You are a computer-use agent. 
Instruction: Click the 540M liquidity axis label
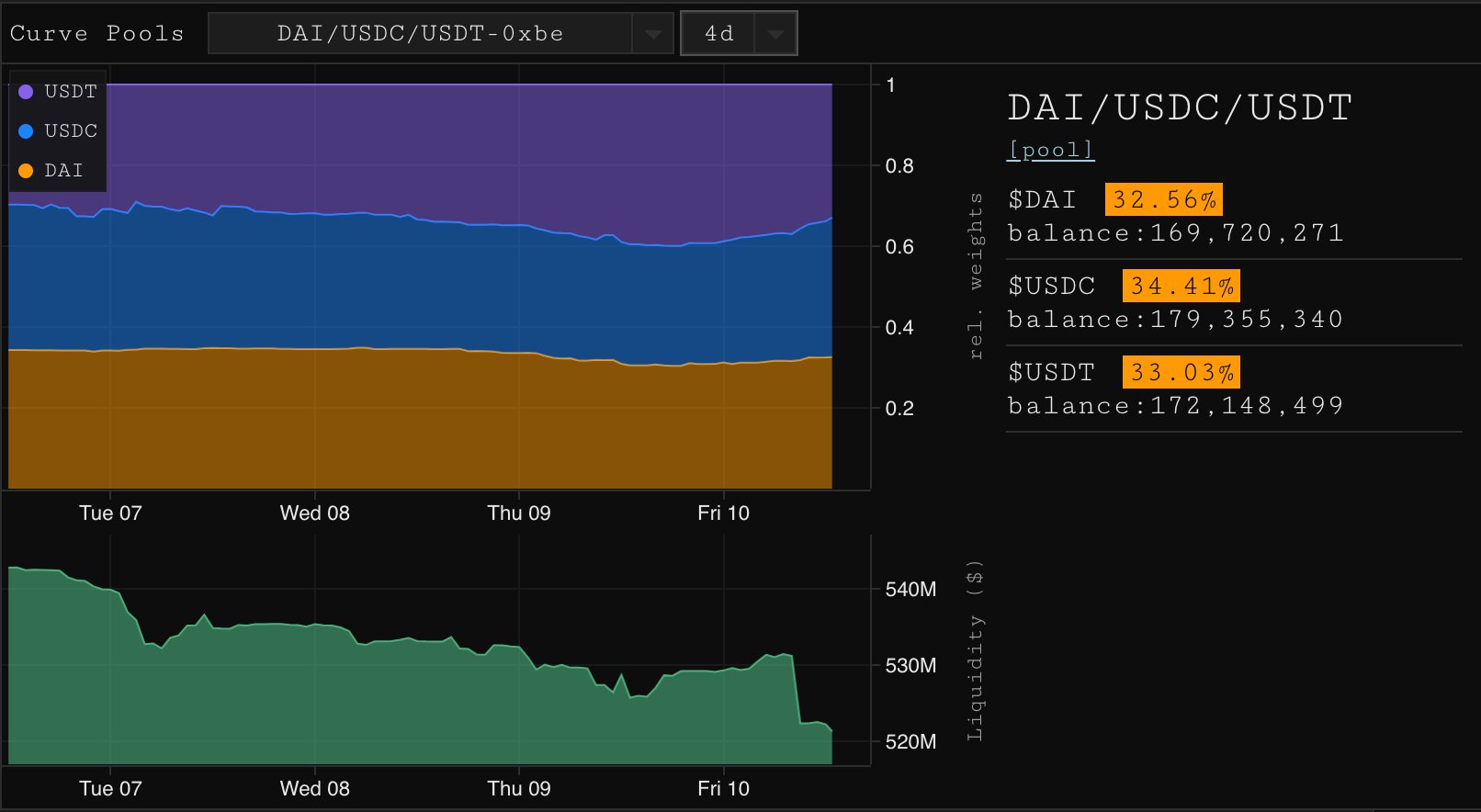click(910, 590)
